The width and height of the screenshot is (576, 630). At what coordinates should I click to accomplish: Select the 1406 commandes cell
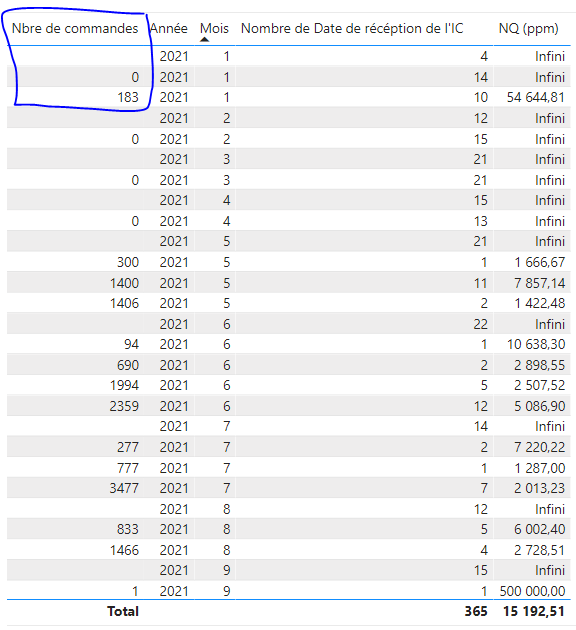(124, 303)
